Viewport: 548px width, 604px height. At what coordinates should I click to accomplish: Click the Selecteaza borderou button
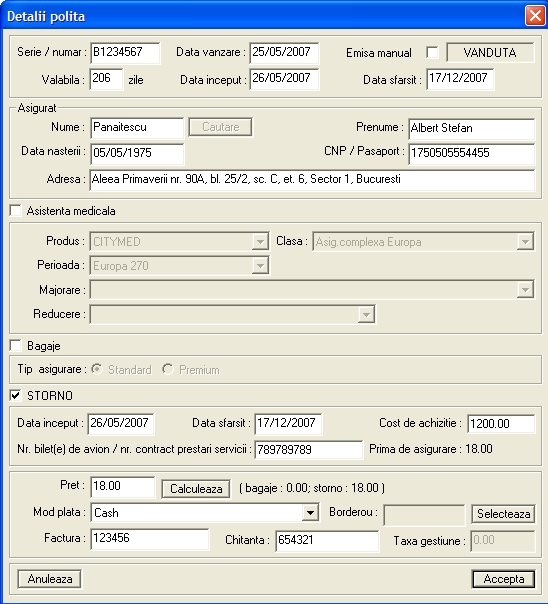(x=503, y=513)
